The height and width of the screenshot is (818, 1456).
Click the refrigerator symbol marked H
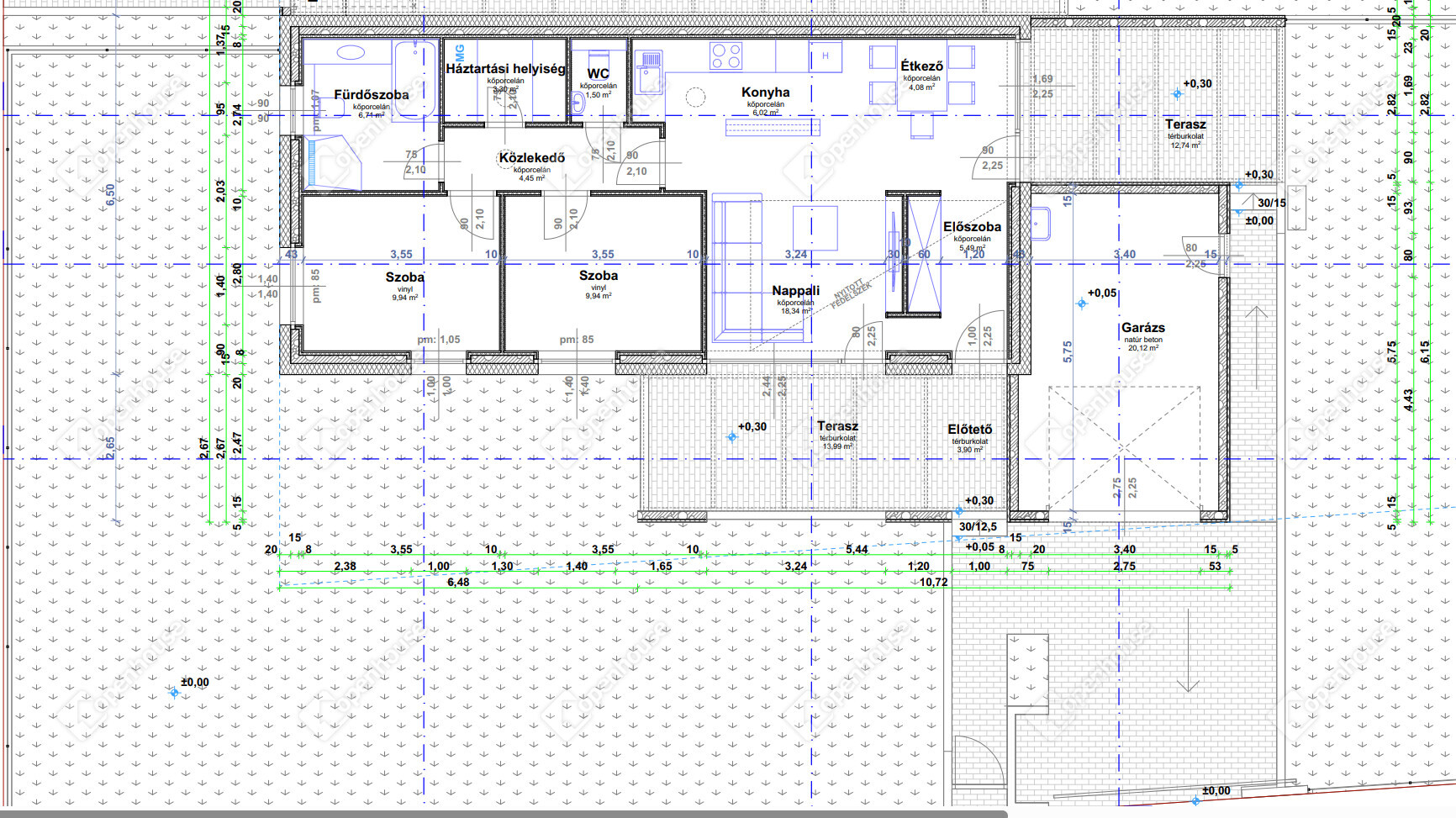[826, 56]
